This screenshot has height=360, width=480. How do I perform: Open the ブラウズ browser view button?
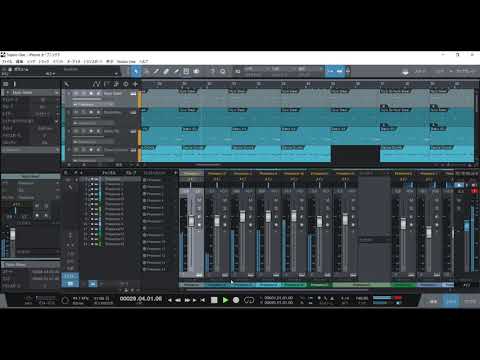pos(470,301)
